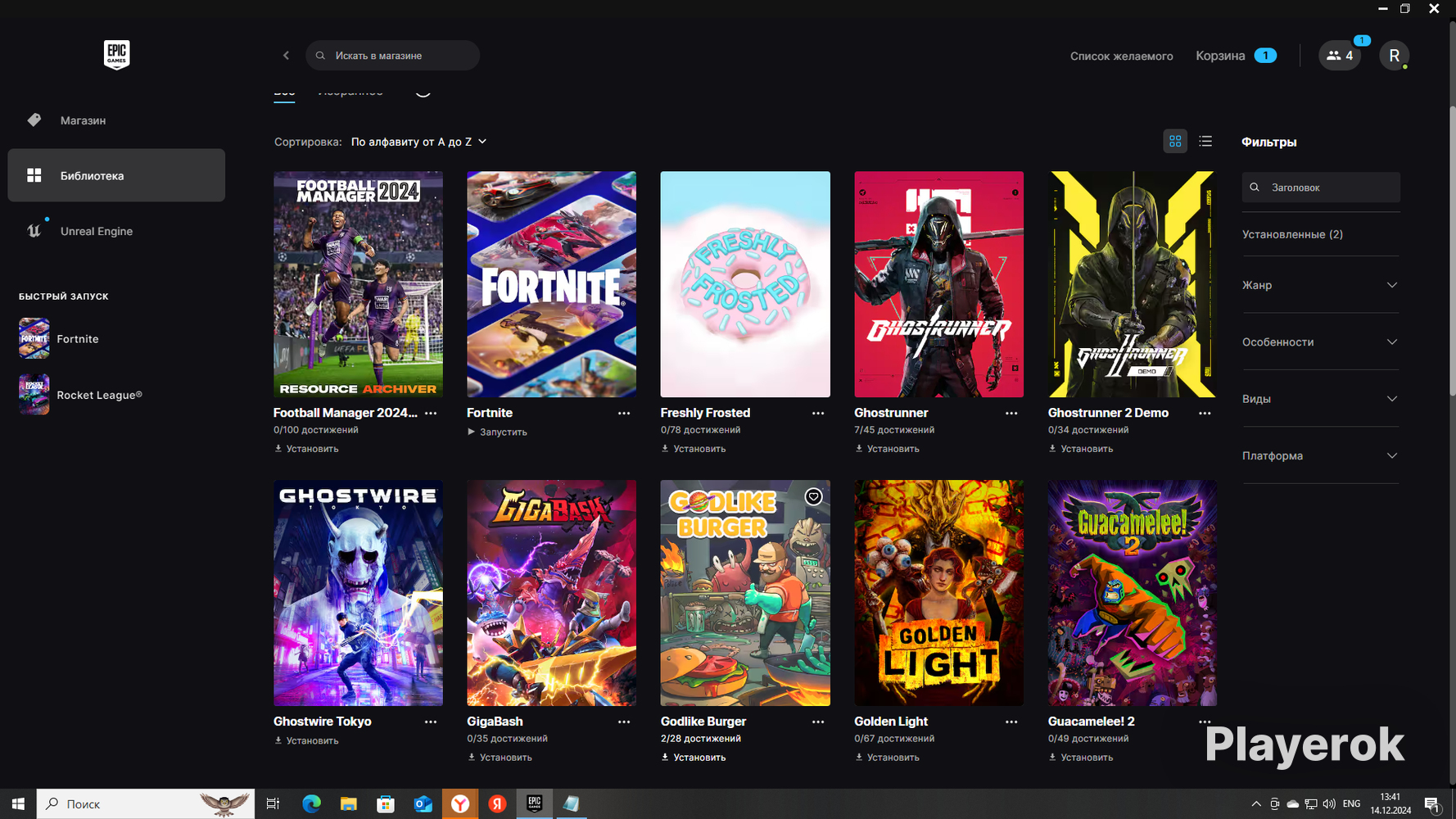The image size is (1456, 819).
Task: Install Guacamelee! 2
Action: coord(1081,758)
